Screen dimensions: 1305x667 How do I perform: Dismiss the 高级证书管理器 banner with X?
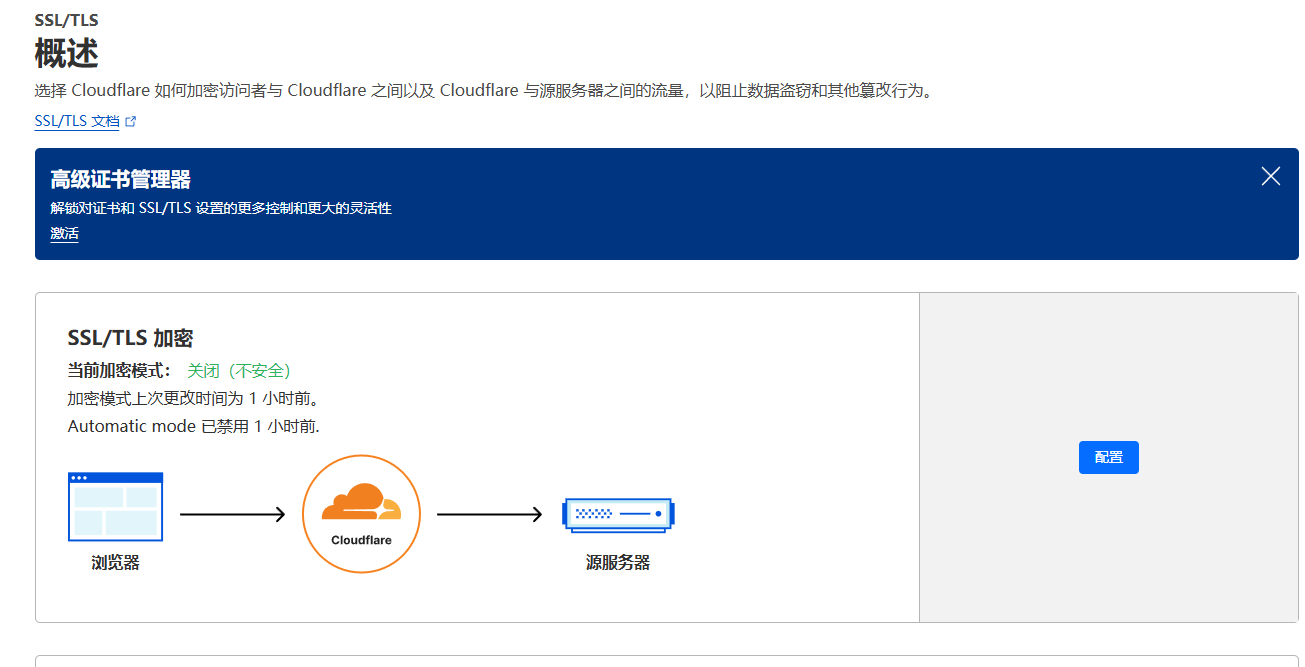point(1271,177)
